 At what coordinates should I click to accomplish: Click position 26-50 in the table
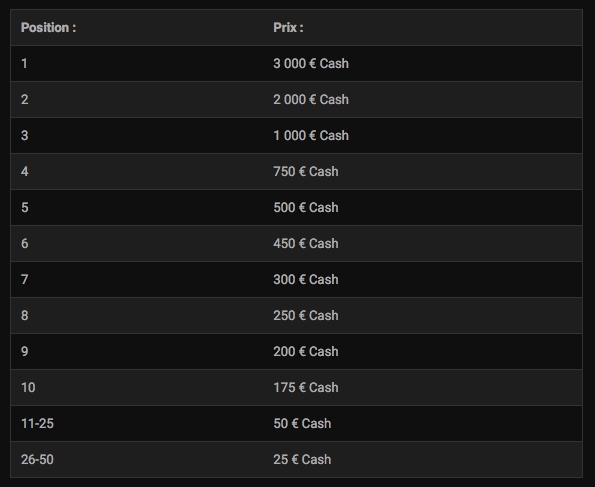(37, 460)
